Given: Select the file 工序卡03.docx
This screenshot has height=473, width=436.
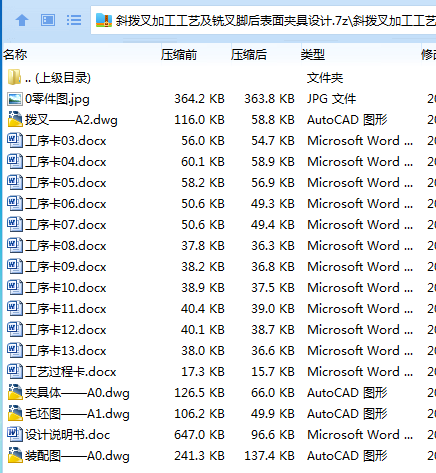Looking at the screenshot, I should pyautogui.click(x=66, y=141).
